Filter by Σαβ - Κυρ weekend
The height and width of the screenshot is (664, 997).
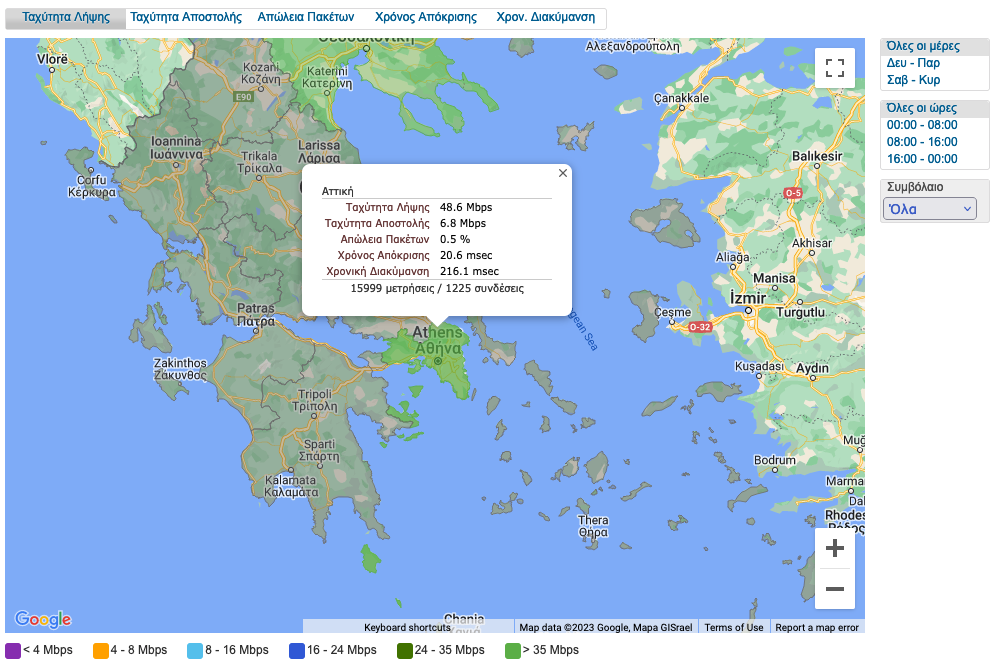[913, 80]
